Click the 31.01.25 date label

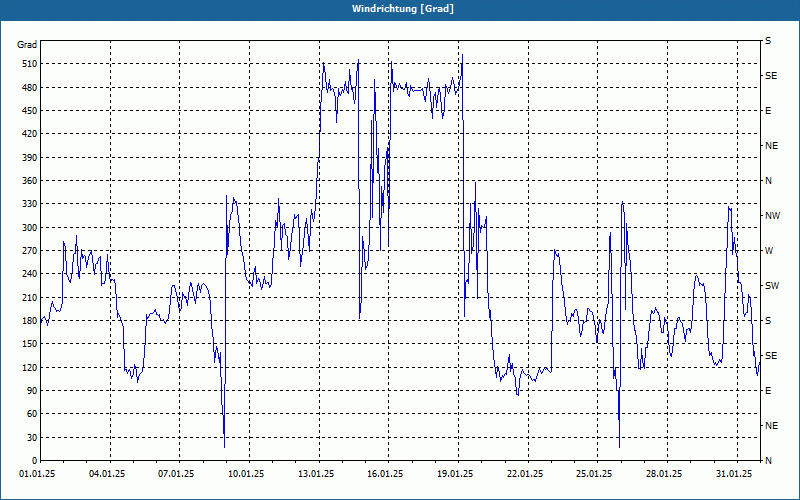[734, 474]
